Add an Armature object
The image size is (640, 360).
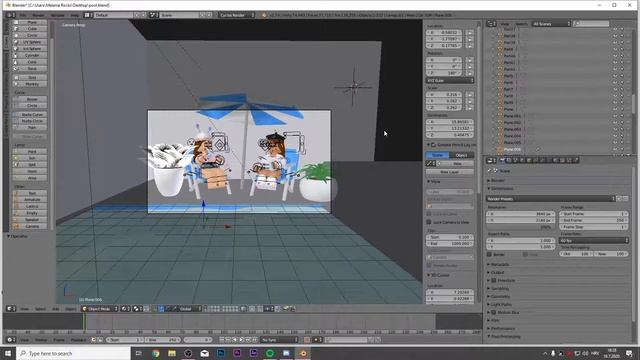[x=30, y=200]
